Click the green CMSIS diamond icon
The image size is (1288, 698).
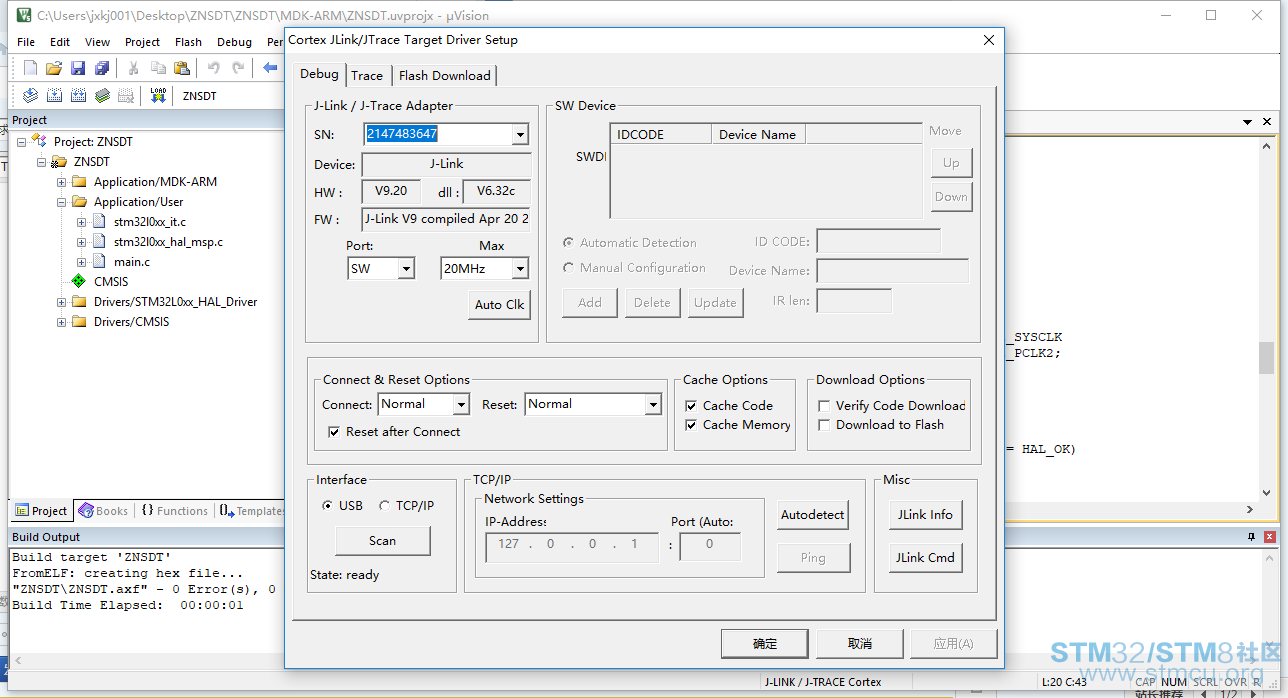79,282
